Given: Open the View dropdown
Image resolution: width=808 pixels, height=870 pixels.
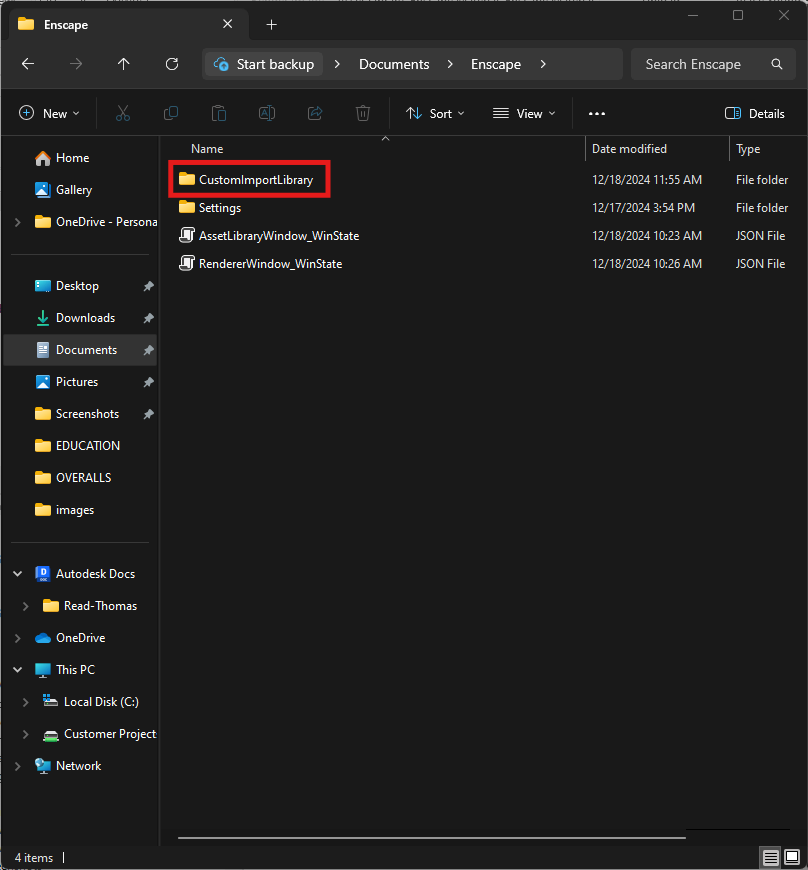Looking at the screenshot, I should [522, 113].
